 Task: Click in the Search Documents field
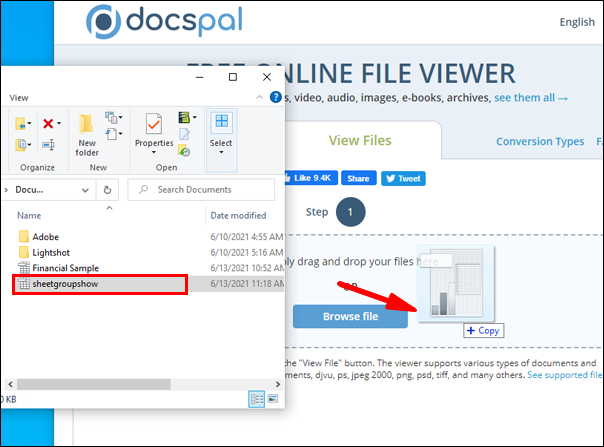click(x=201, y=190)
